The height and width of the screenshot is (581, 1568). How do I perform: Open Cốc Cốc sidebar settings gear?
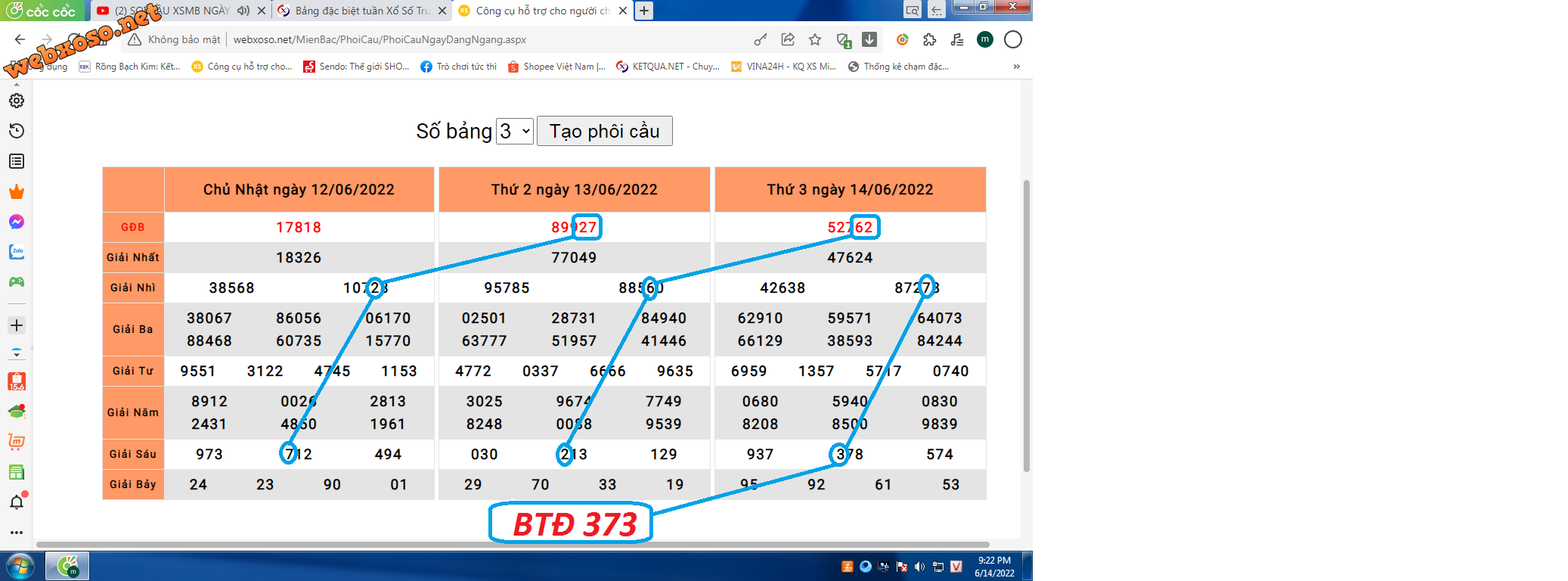coord(17,101)
